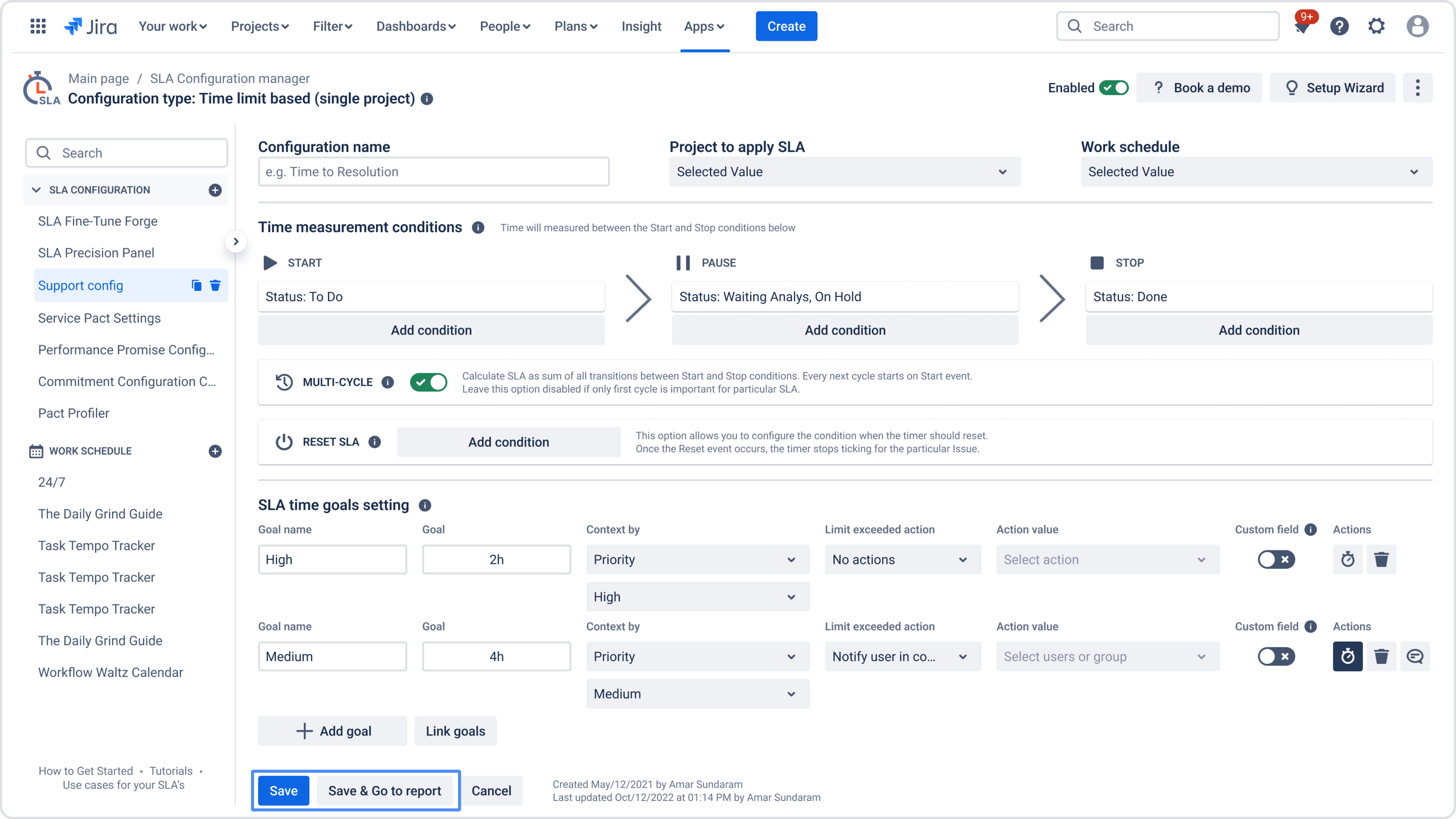Expand Notify user limit exceeded action dropdown
Viewport: 1456px width, 819px height.
902,656
